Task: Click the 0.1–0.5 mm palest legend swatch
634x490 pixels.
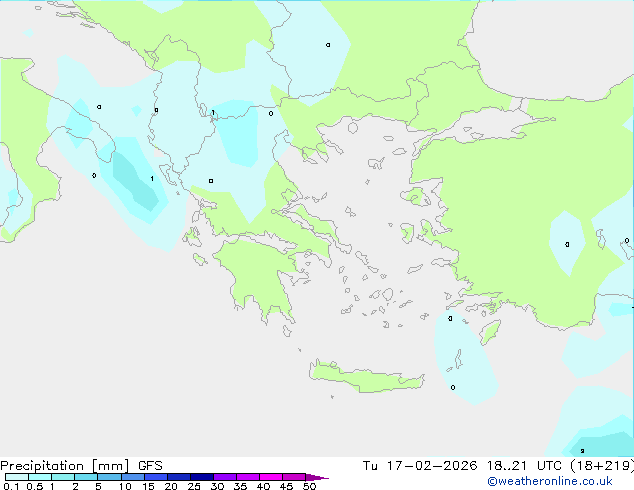Action: point(17,477)
